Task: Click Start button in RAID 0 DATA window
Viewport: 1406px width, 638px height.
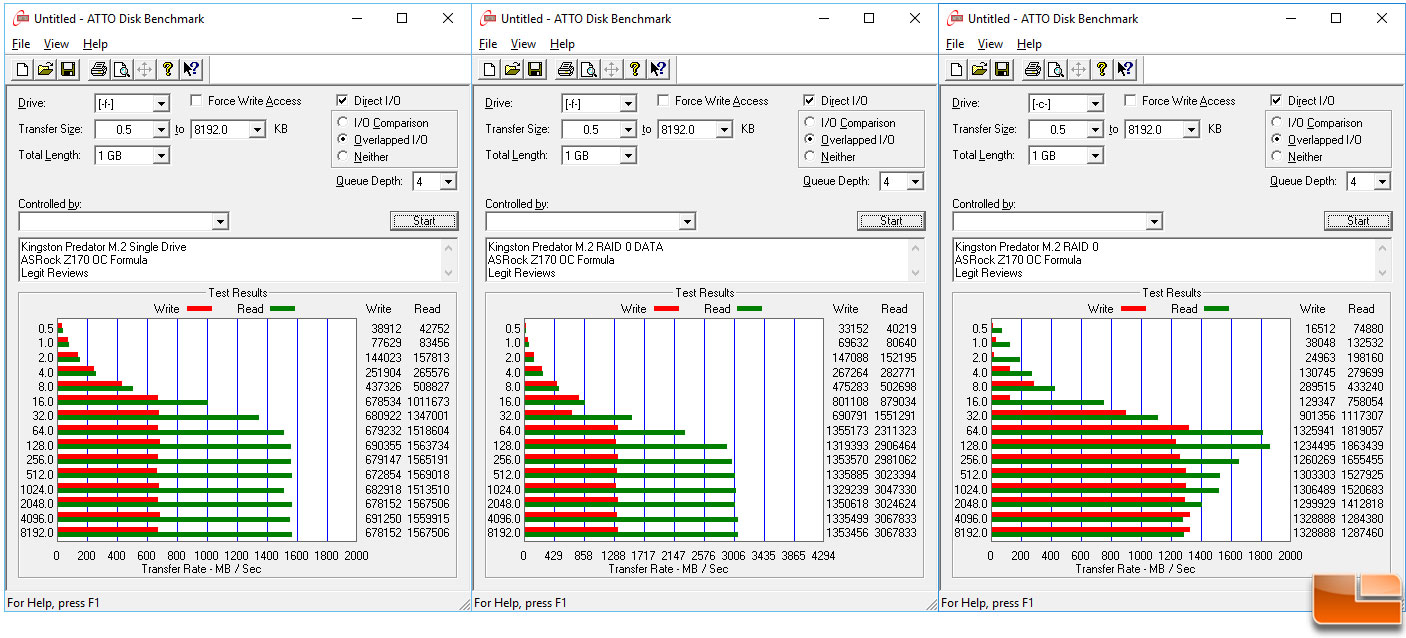Action: [891, 221]
